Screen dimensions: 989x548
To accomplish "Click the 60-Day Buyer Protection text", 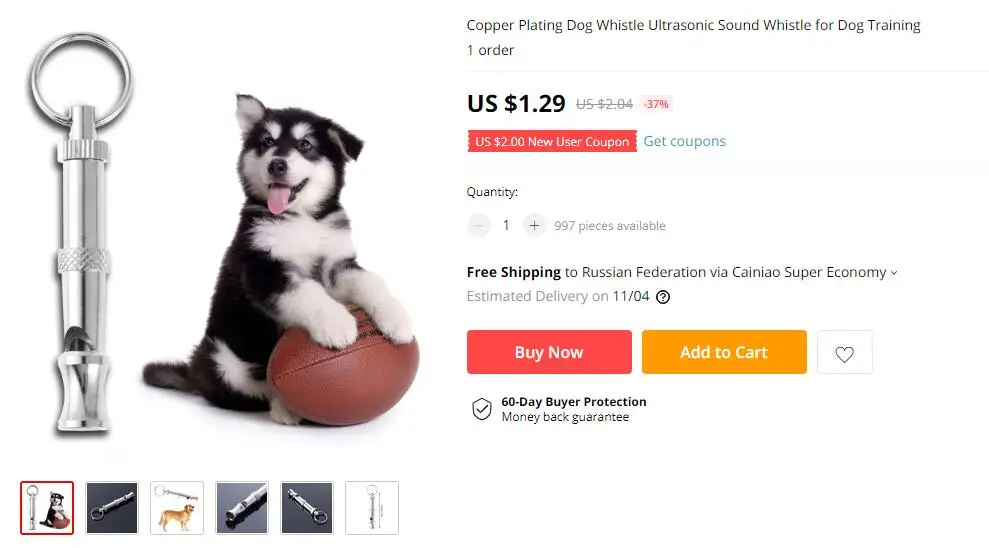I will click(573, 402).
